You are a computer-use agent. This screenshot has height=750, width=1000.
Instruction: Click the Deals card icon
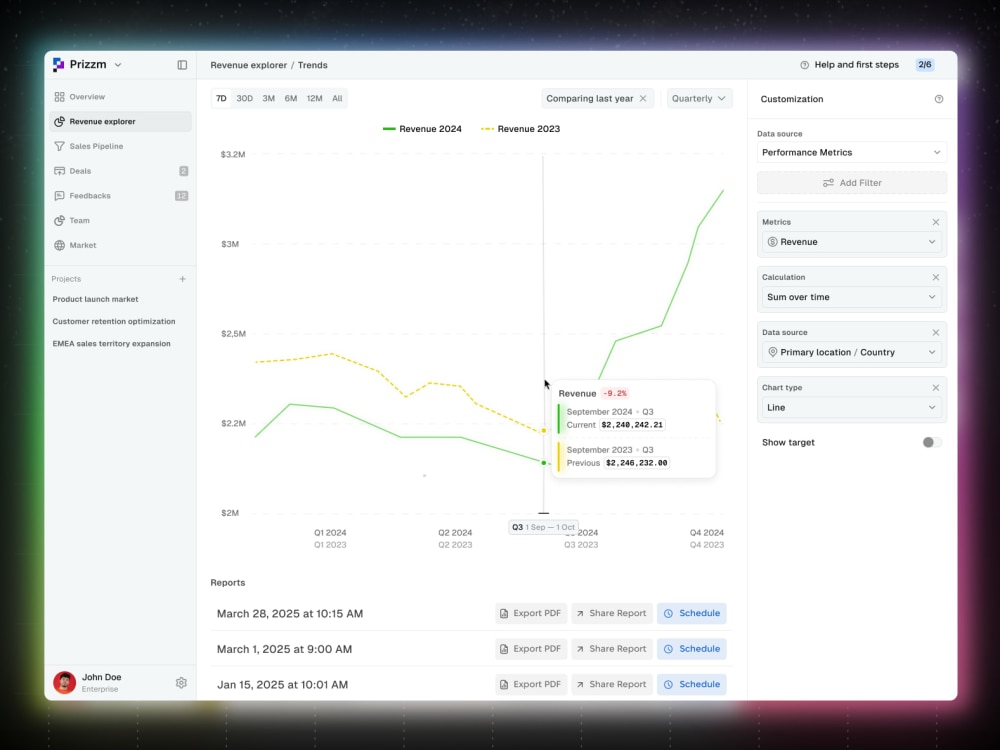click(59, 171)
